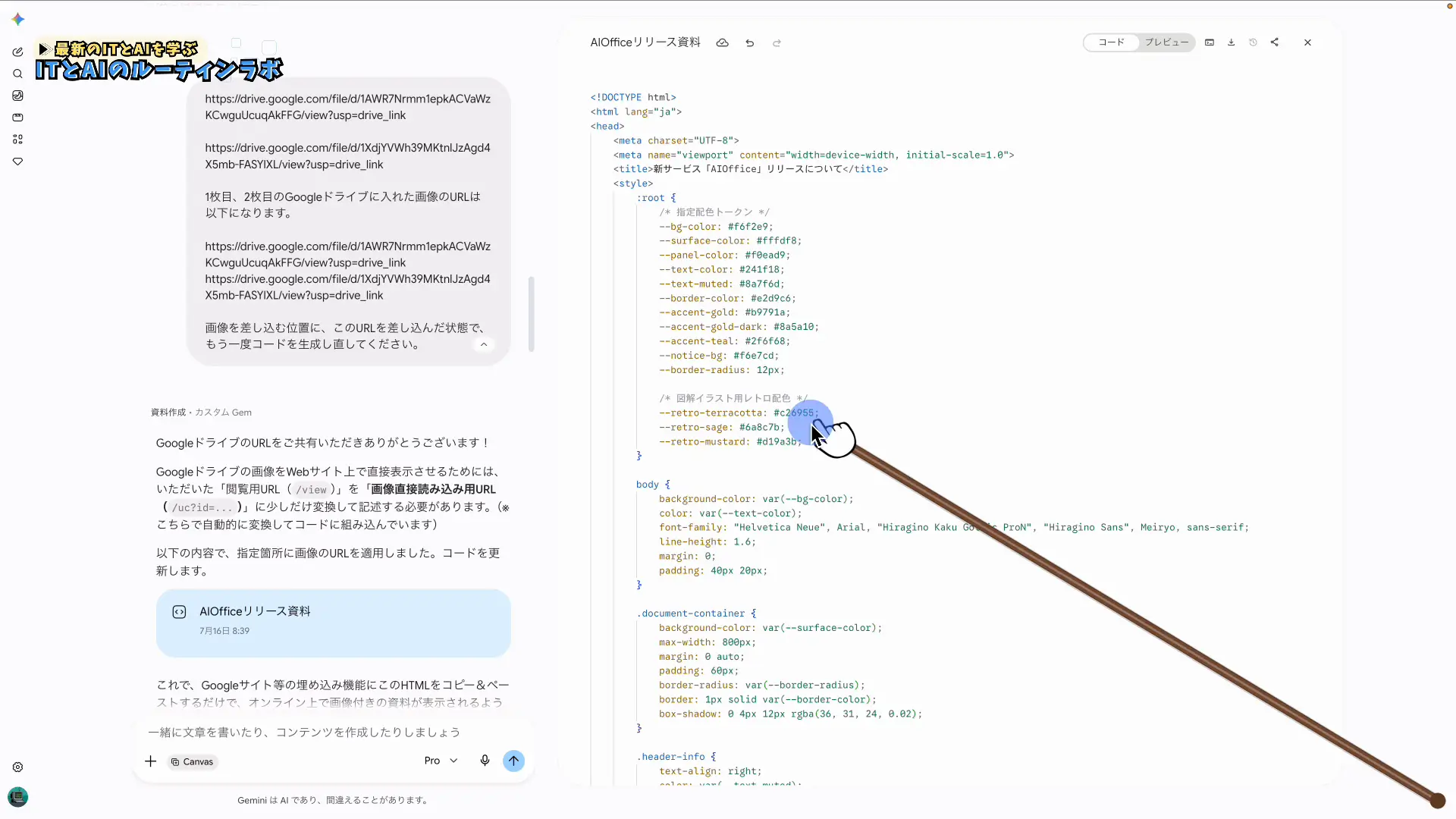Viewport: 1456px width, 819px height.
Task: Open the image library sidebar icon
Action: pos(18,96)
